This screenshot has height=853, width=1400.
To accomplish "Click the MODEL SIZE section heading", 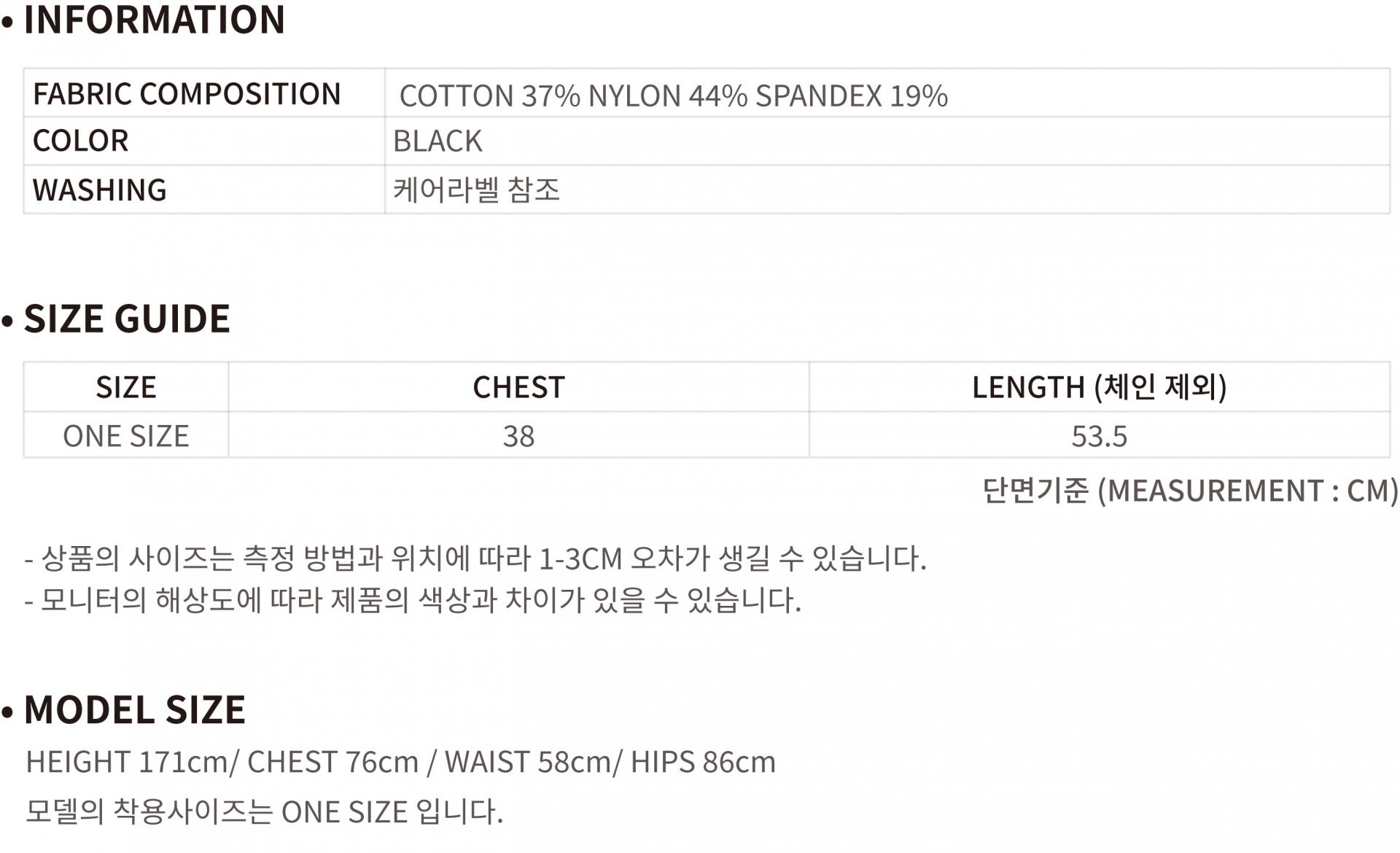I will [x=135, y=709].
